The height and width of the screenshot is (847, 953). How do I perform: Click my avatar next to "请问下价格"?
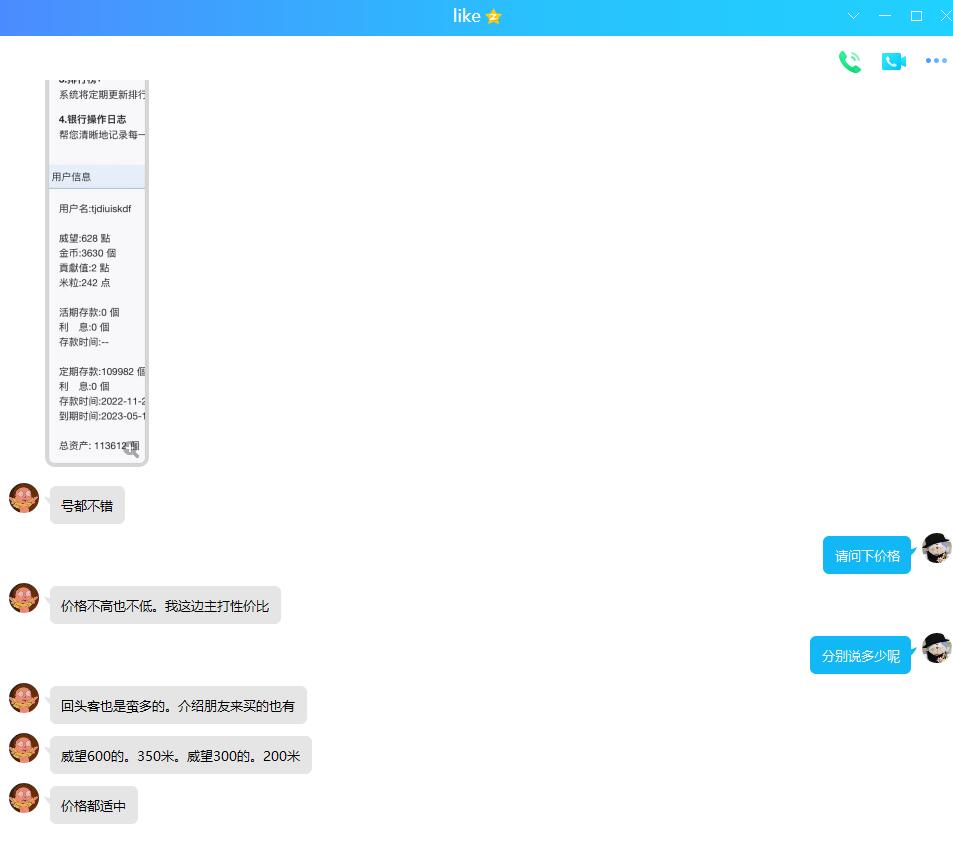936,548
